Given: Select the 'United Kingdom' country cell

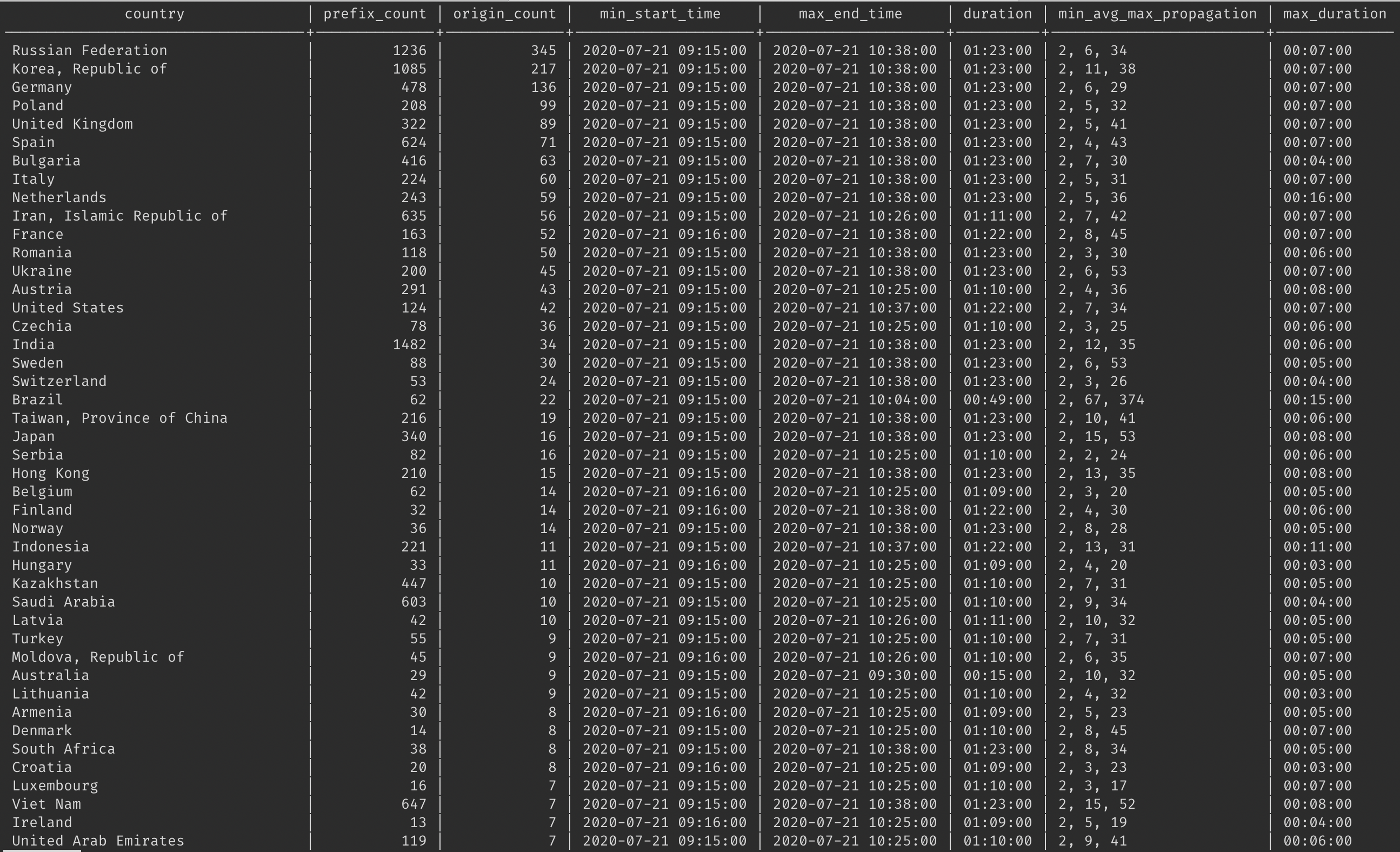Looking at the screenshot, I should tap(73, 124).
